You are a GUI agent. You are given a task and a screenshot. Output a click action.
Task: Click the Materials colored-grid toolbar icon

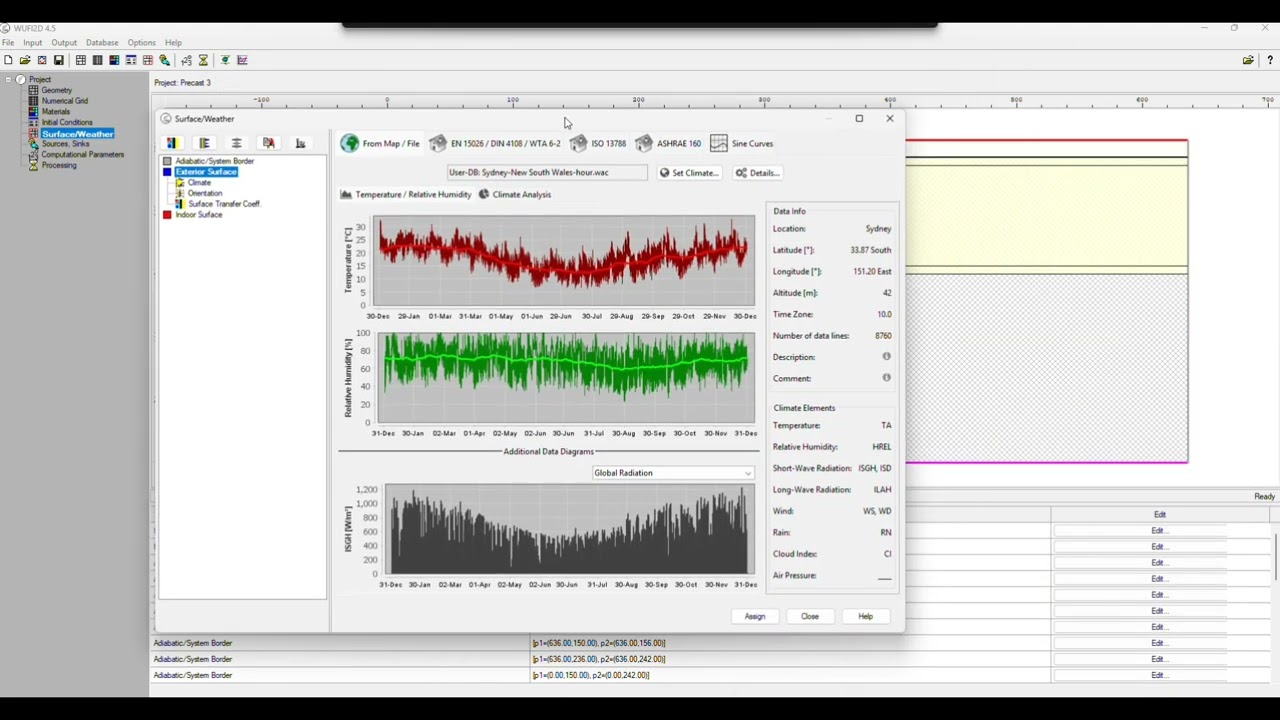click(x=114, y=60)
